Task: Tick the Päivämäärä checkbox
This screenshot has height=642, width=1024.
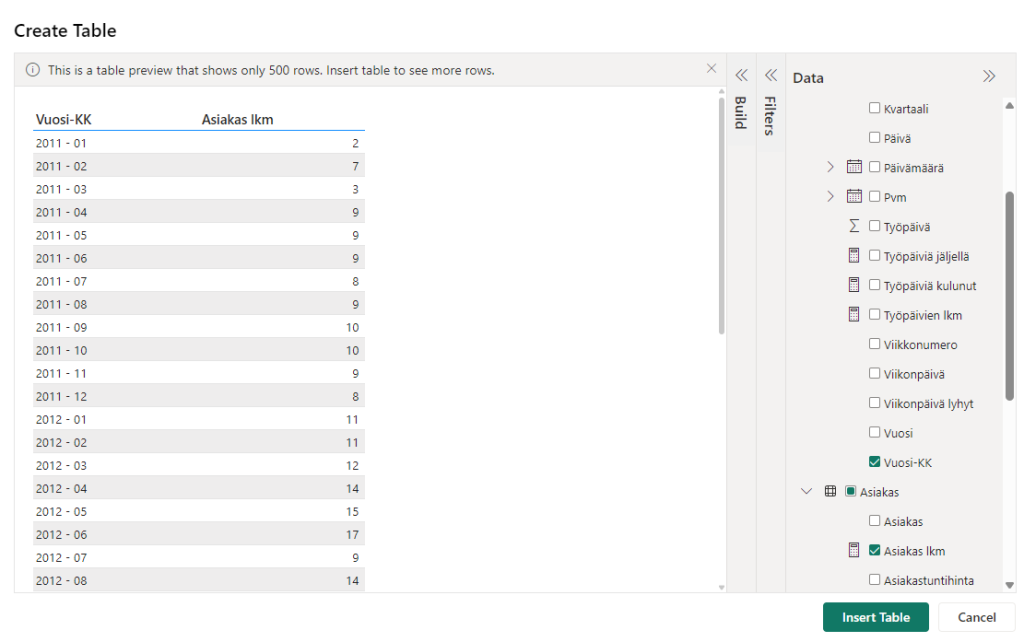Action: (x=874, y=167)
